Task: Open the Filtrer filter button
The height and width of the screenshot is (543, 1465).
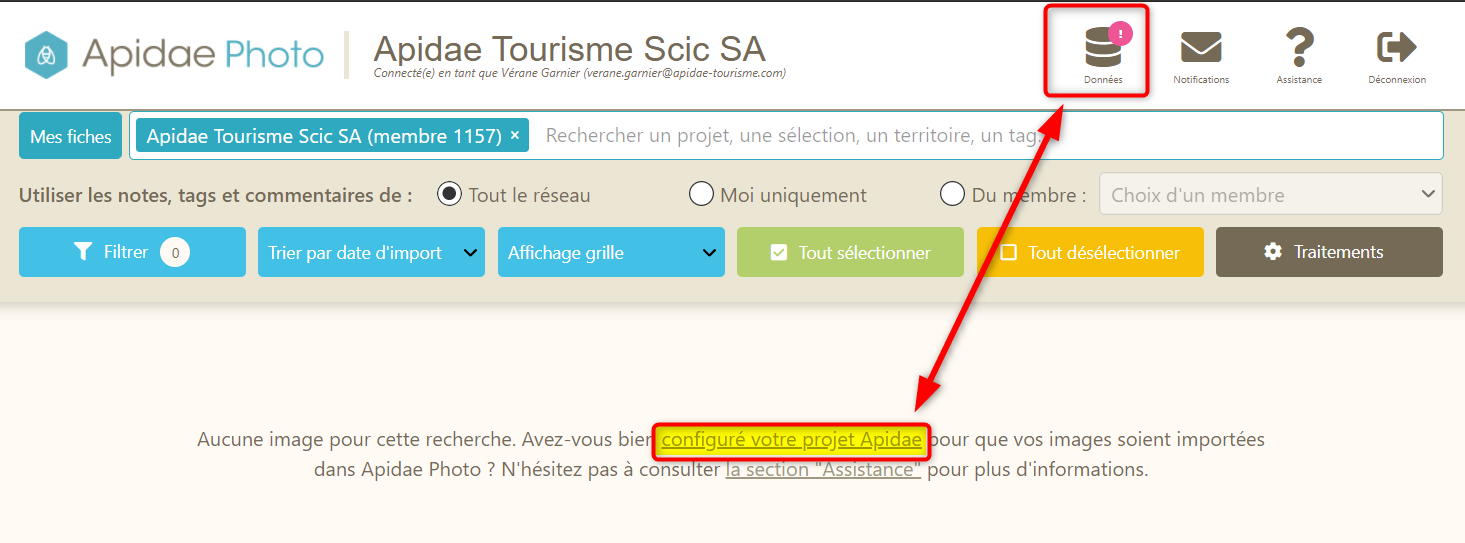Action: [132, 252]
